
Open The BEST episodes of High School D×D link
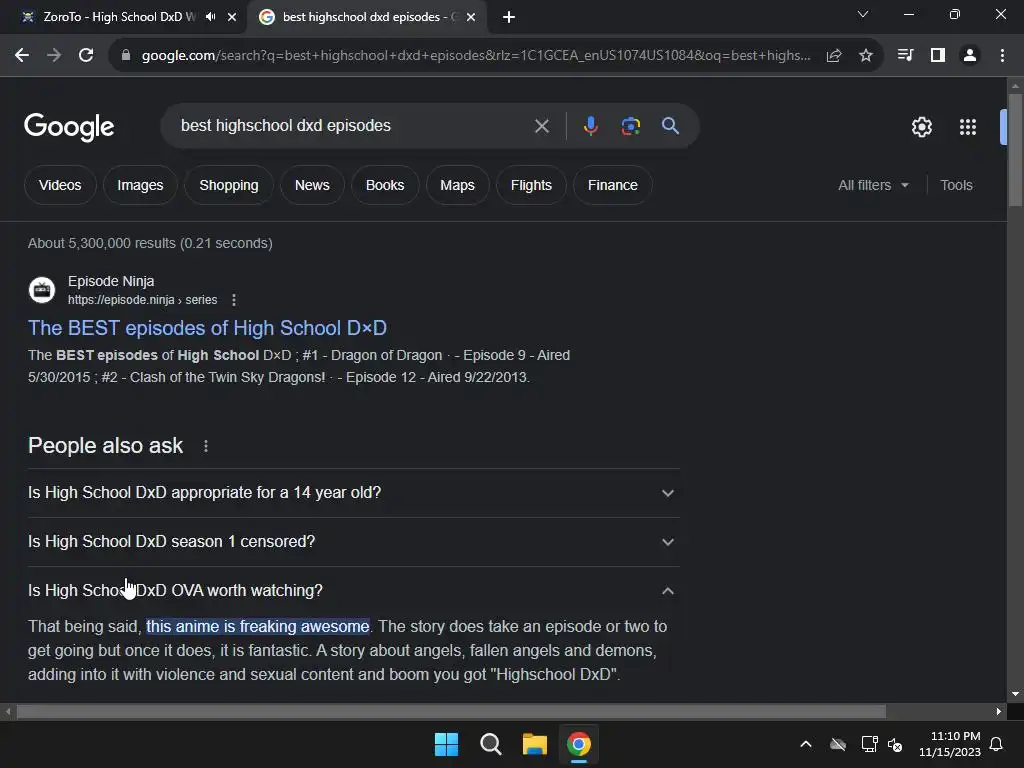pyautogui.click(x=208, y=328)
